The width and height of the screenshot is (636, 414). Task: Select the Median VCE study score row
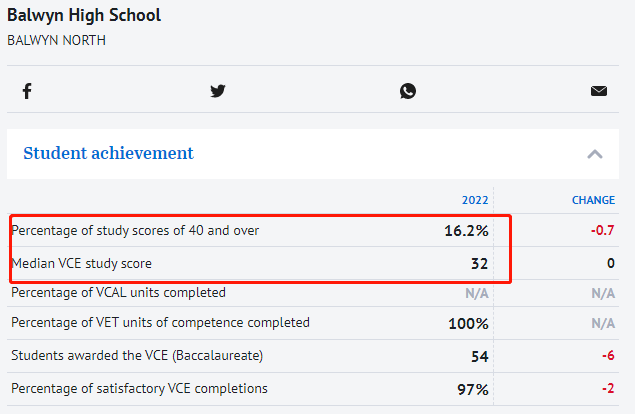(313, 263)
